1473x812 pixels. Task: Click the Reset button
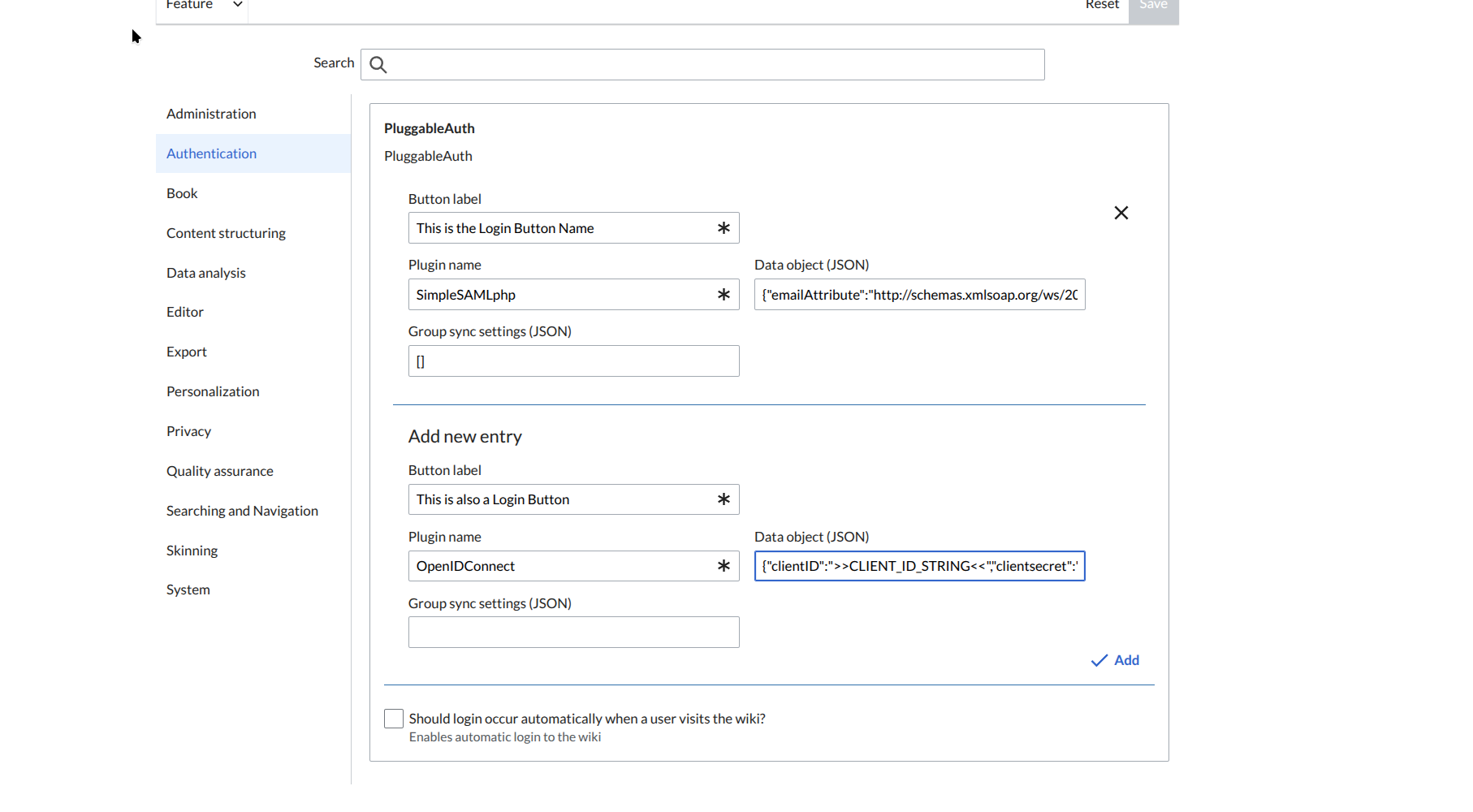click(1102, 5)
